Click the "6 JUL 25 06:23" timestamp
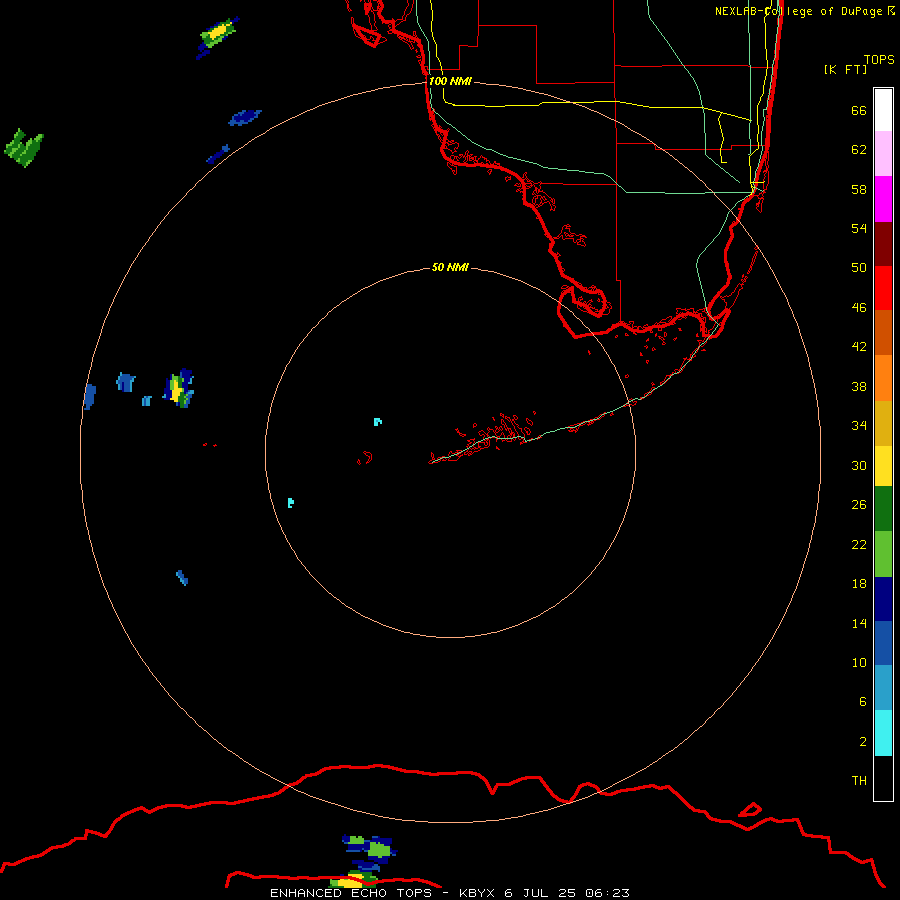Screen dimensions: 900x900 pos(567,893)
